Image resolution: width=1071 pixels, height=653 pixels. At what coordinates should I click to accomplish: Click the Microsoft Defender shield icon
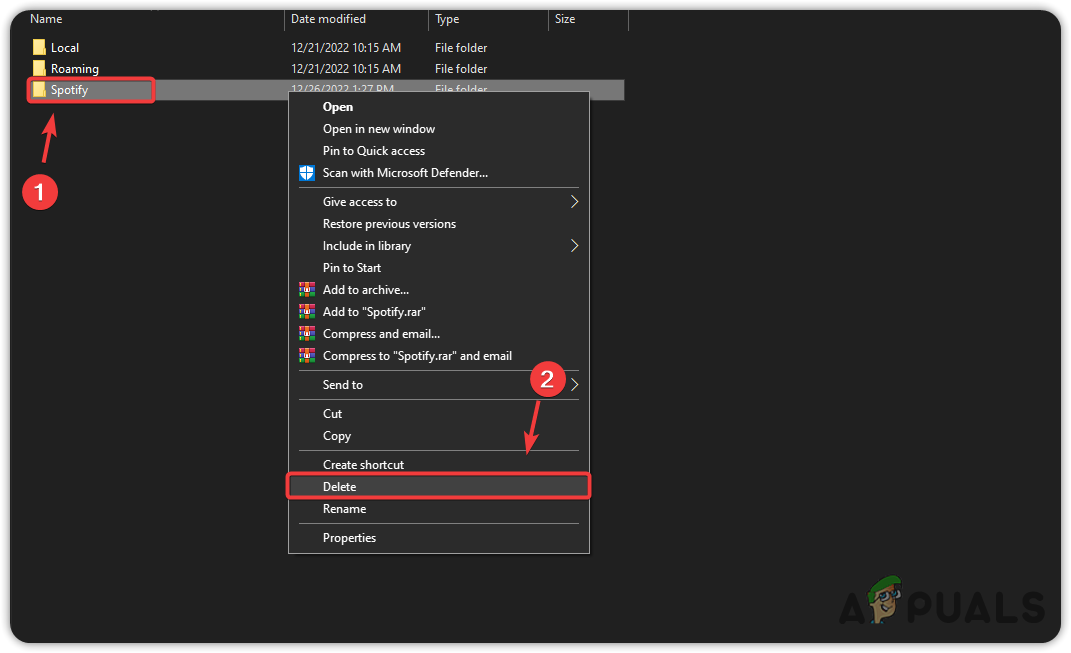(x=307, y=173)
